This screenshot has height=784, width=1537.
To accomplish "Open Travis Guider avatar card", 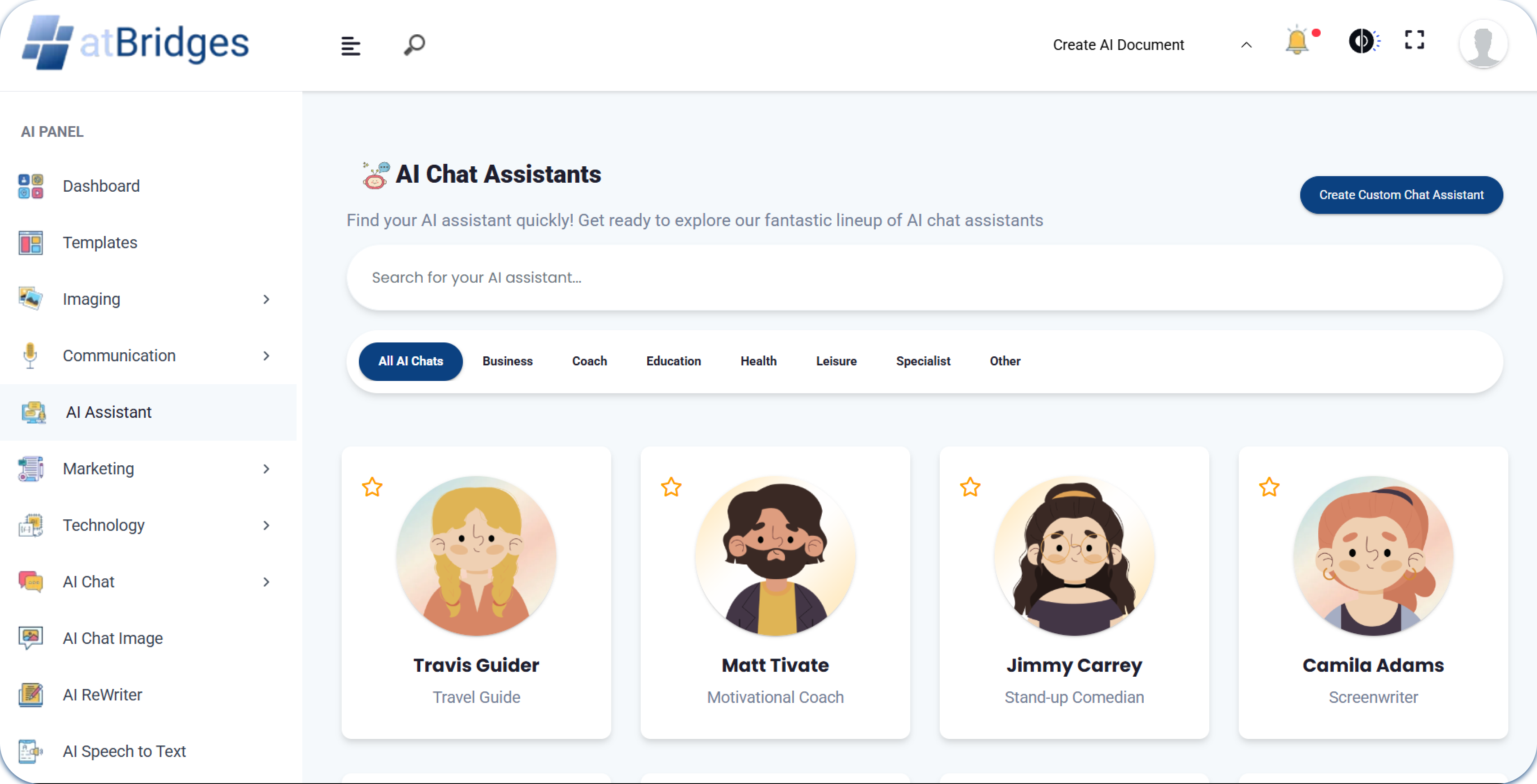I will tap(476, 556).
